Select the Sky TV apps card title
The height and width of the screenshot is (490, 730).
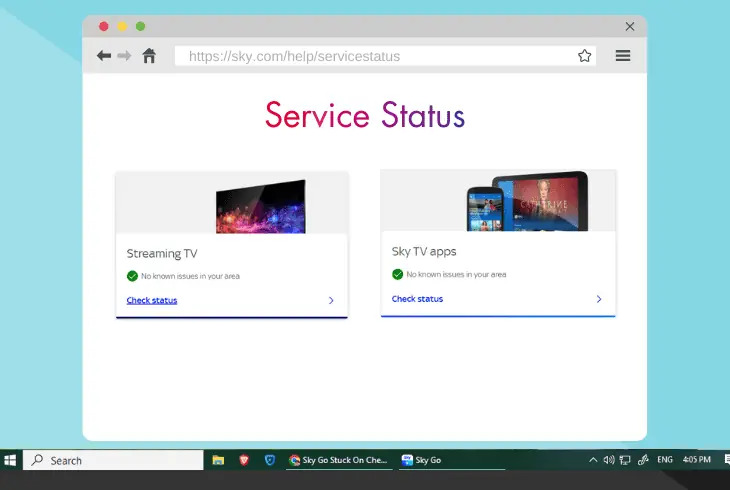(424, 252)
